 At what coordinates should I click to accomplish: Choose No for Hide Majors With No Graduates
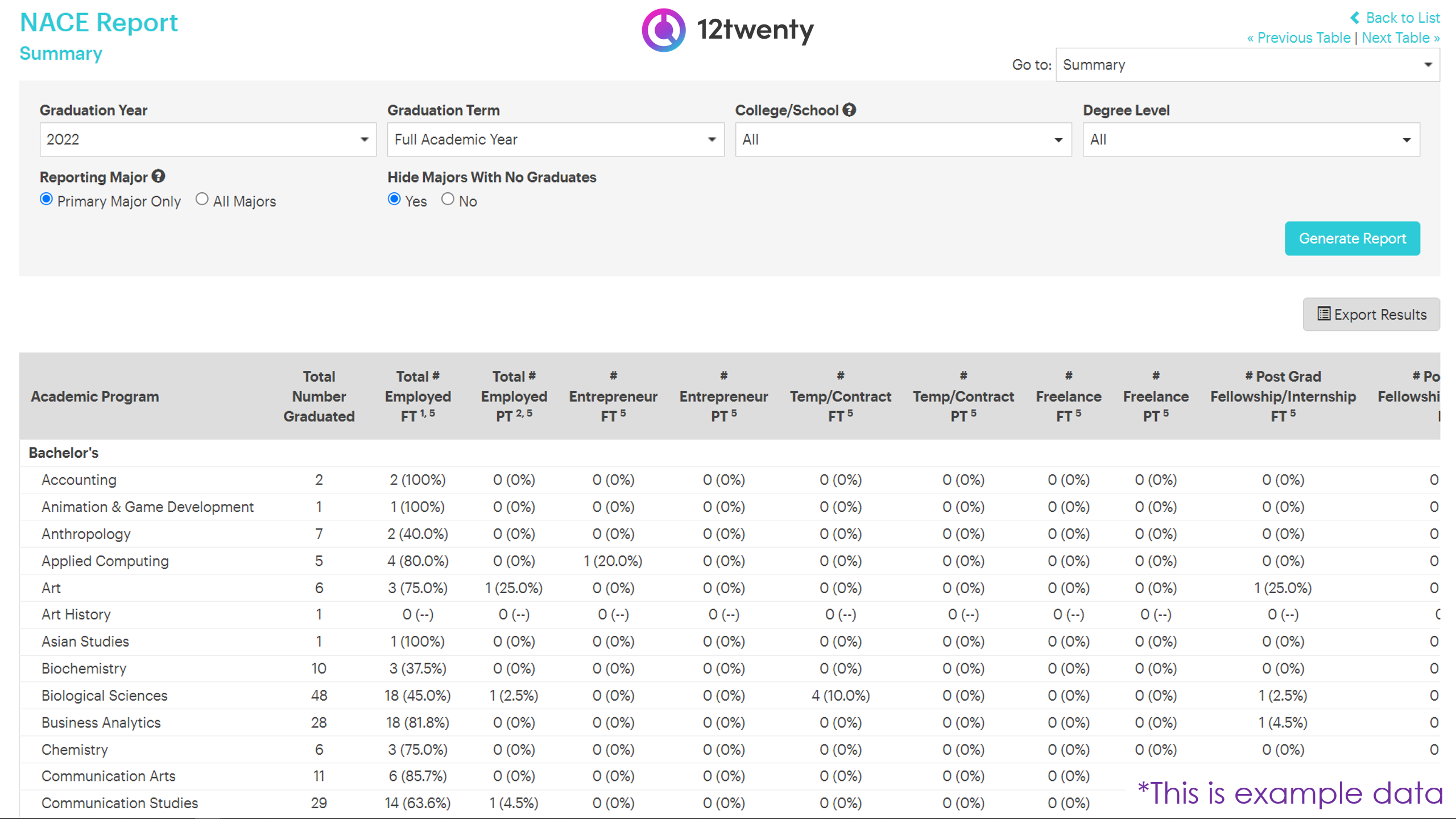pos(448,198)
